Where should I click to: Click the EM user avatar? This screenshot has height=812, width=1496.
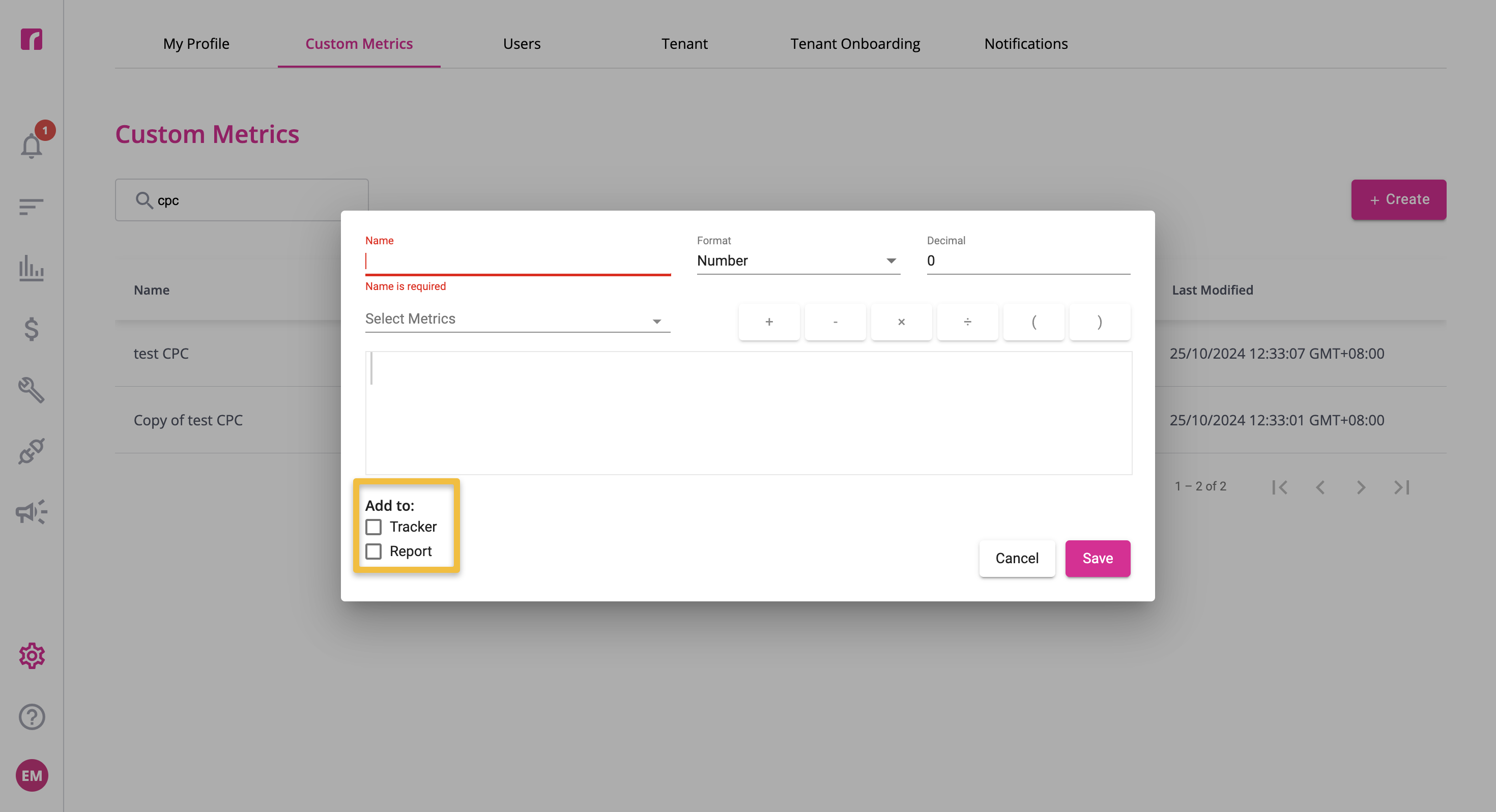(x=32, y=775)
